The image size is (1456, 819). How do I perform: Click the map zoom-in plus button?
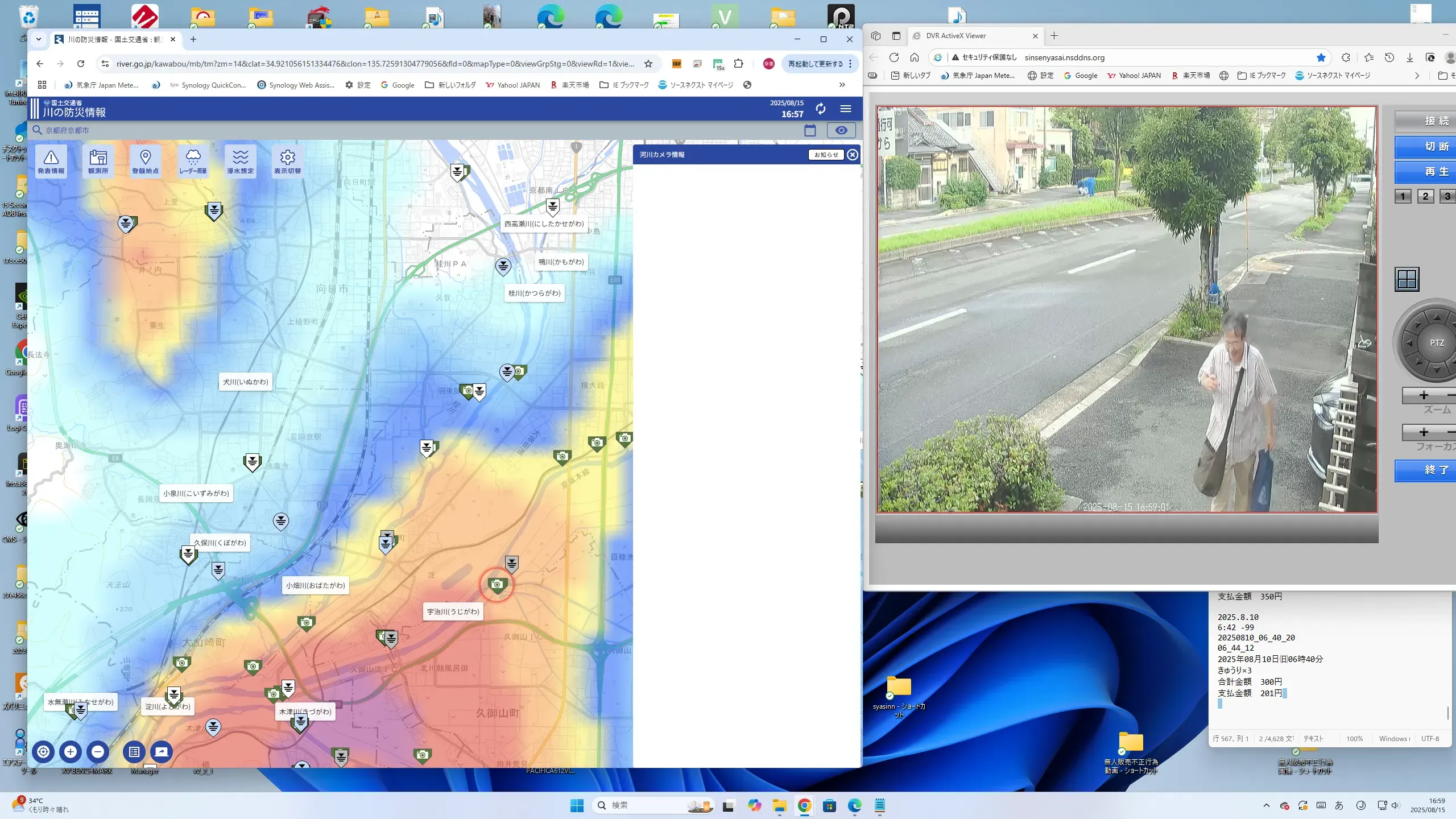[71, 752]
